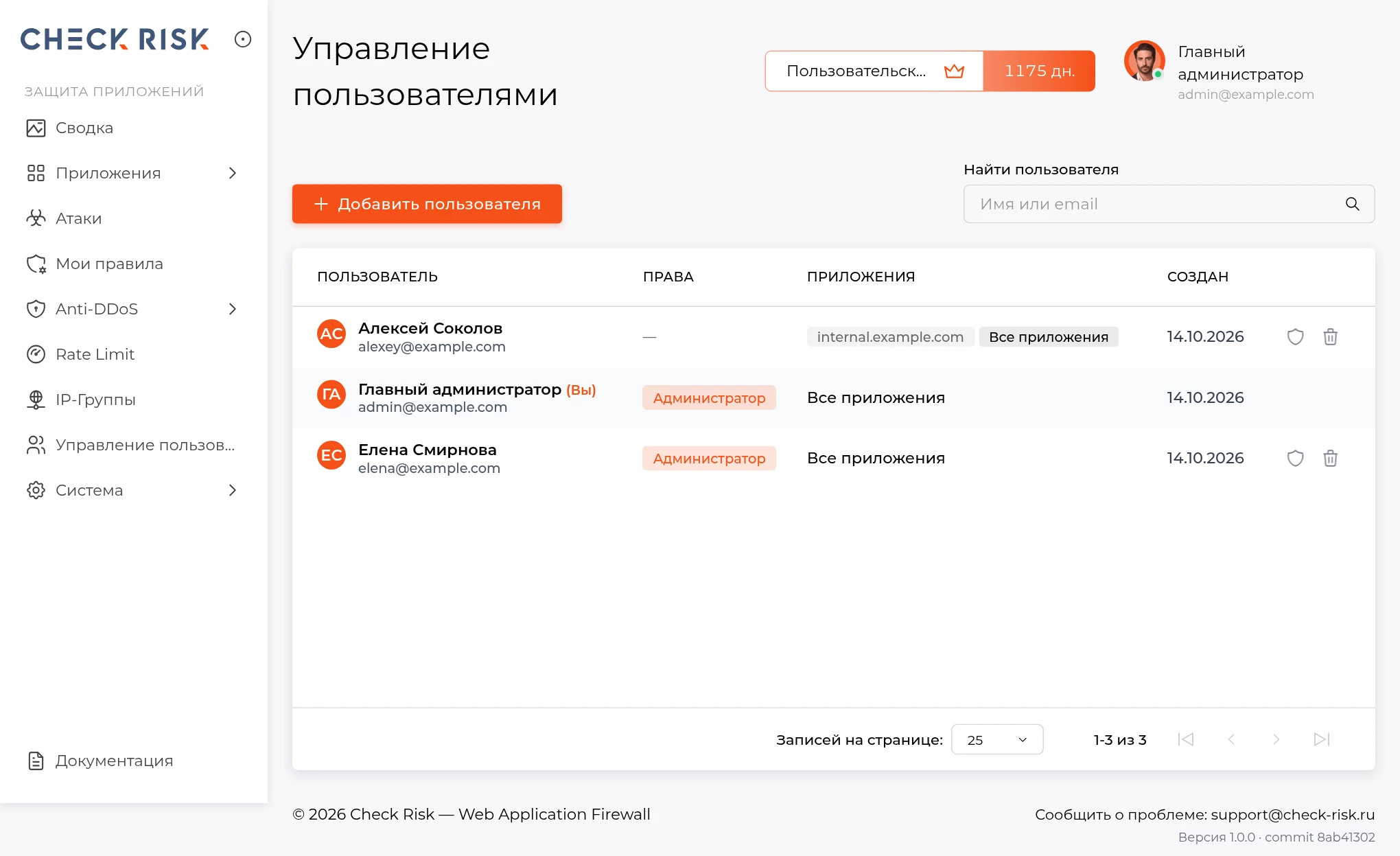Screen dimensions: 1400x856
Task: Click Администратор badge for Елена Смирнова
Action: tap(709, 459)
